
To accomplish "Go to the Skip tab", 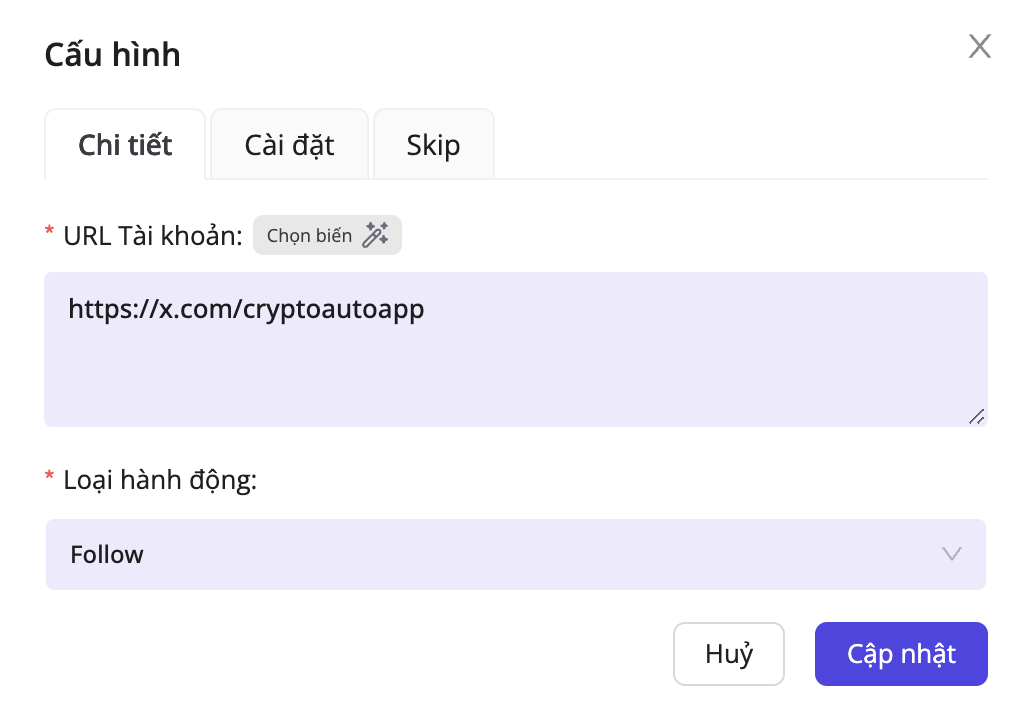I will point(433,145).
